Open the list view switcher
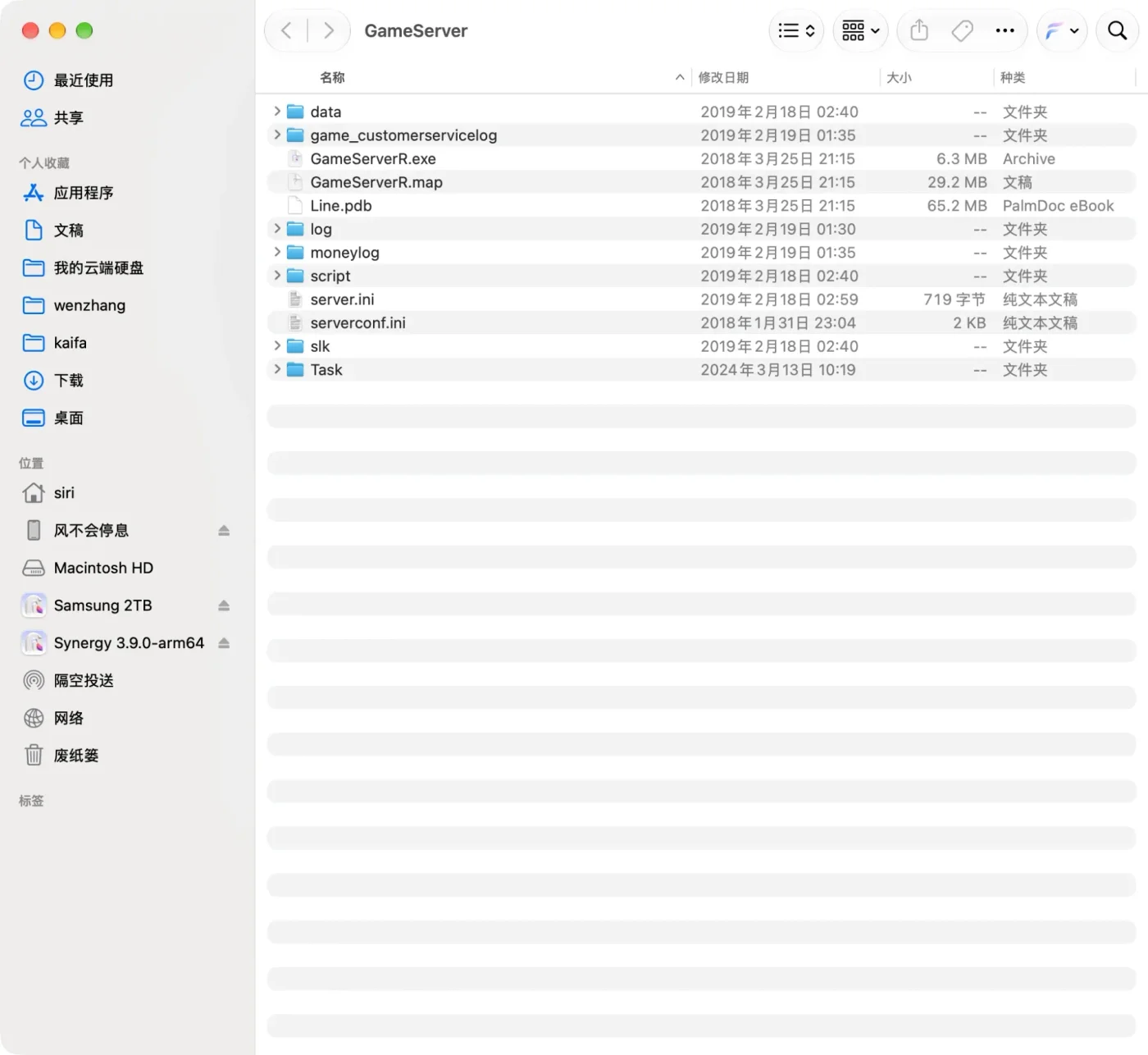 pyautogui.click(x=796, y=31)
